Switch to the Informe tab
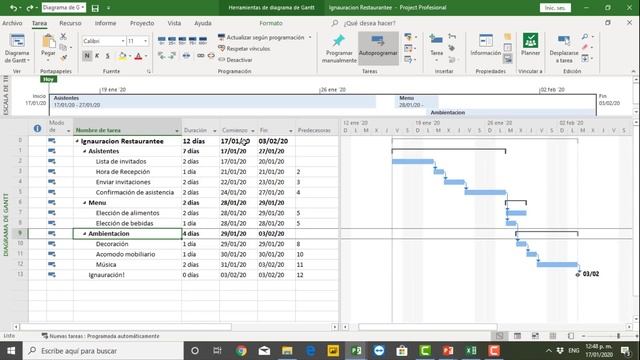This screenshot has height=360, width=640. (x=105, y=23)
